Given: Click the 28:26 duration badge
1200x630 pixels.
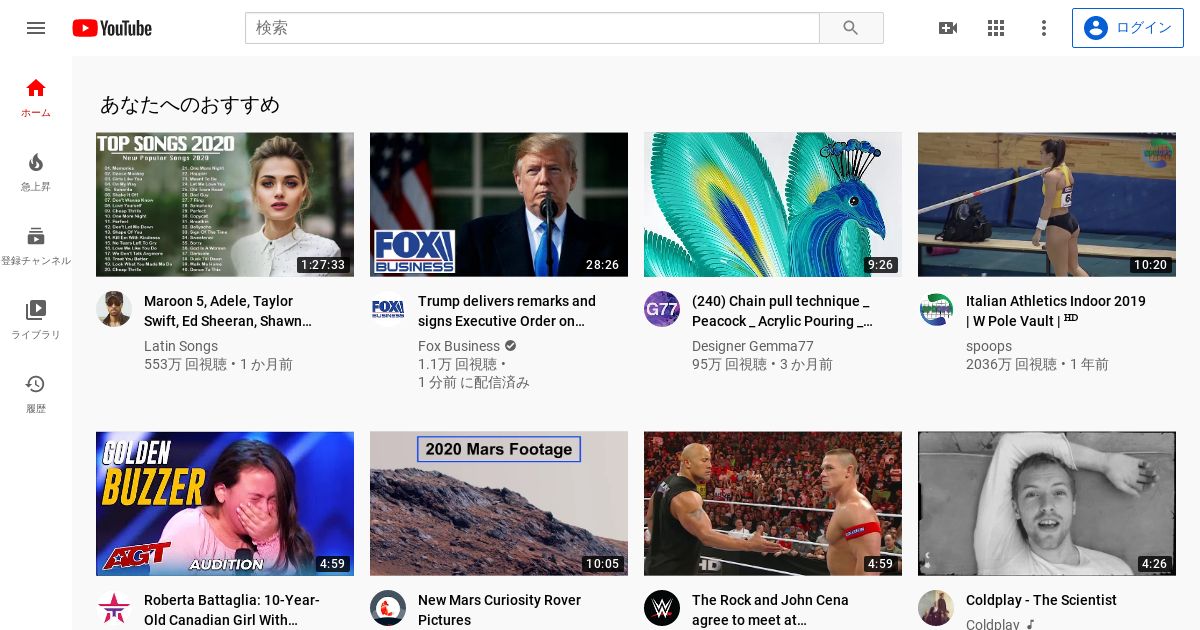Looking at the screenshot, I should pos(603,265).
